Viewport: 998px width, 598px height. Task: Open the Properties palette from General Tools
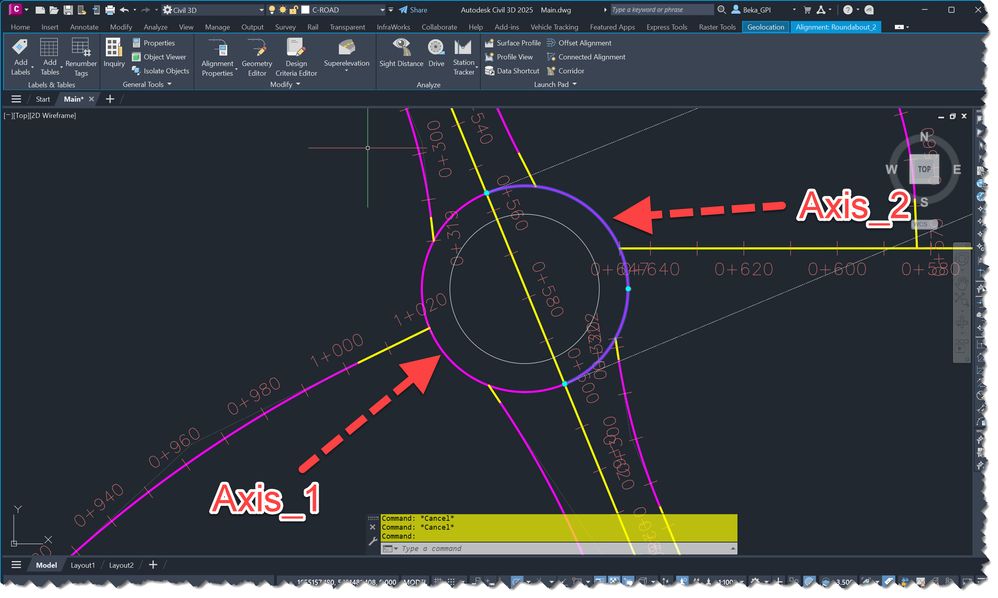click(153, 43)
